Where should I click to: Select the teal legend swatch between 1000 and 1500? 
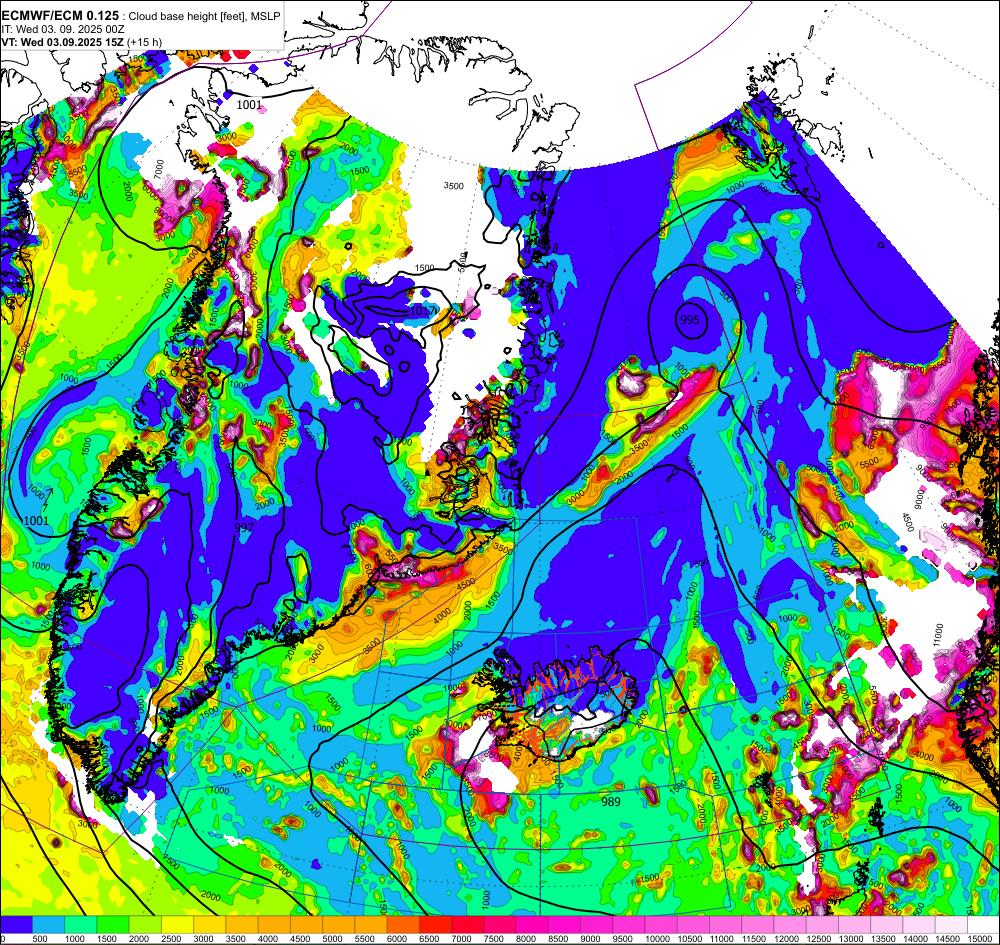(x=80, y=924)
